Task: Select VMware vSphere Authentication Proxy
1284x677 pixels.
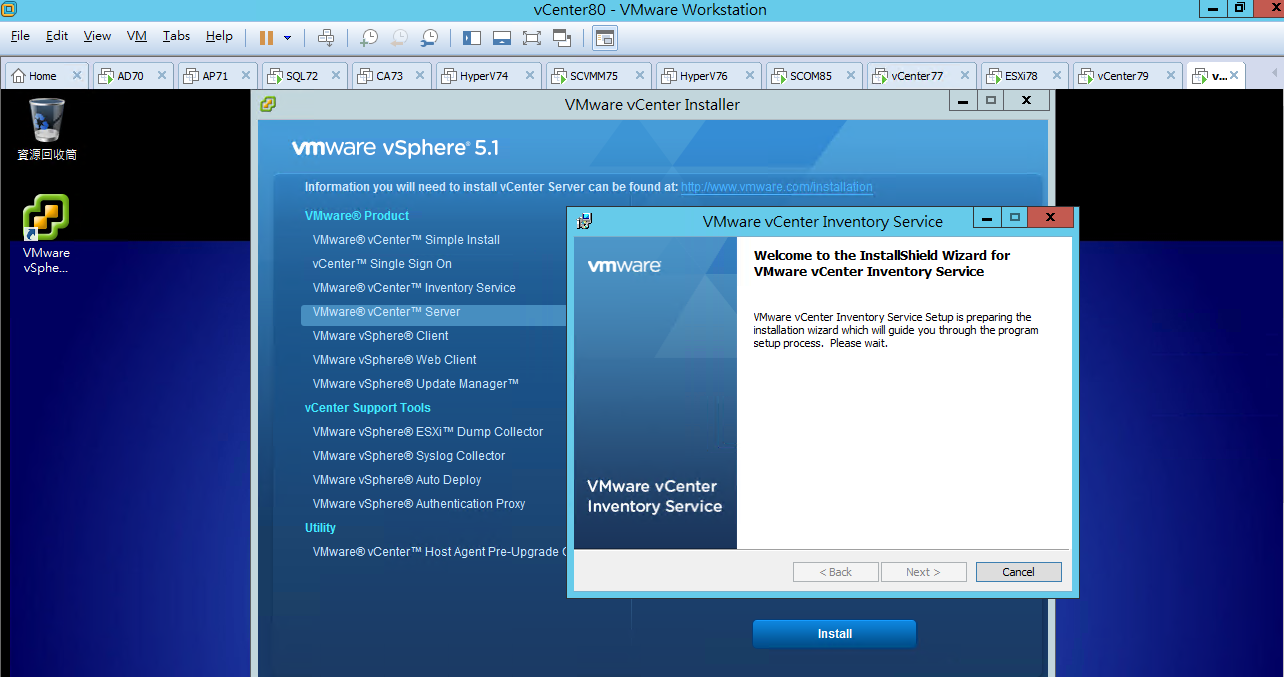Action: click(x=419, y=504)
